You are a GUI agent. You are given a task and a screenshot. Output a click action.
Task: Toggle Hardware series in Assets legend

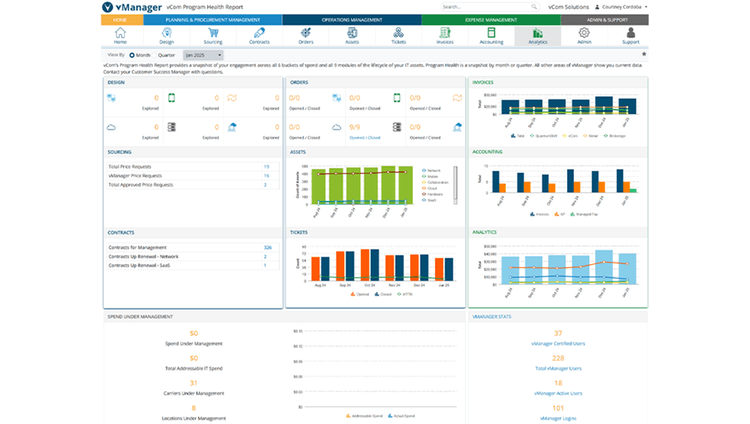pos(432,194)
